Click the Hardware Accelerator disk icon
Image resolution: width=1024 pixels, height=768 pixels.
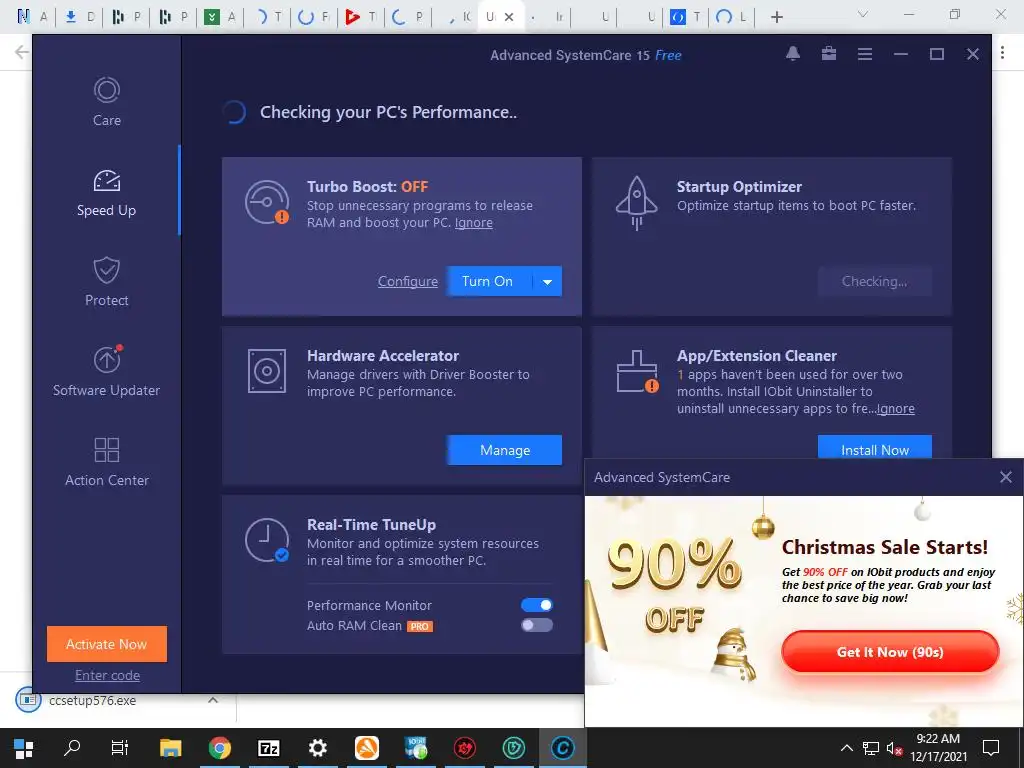pyautogui.click(x=267, y=371)
